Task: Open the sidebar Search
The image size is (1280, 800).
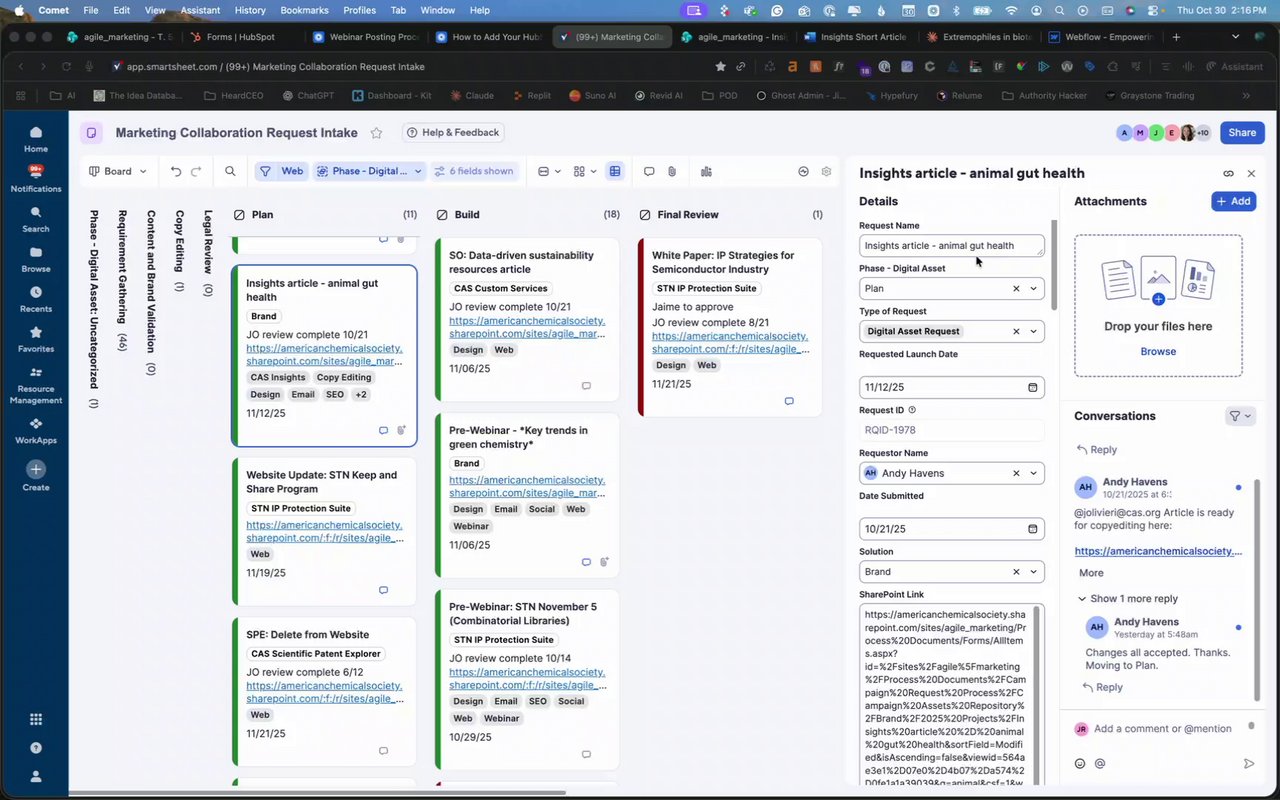Action: 36,219
